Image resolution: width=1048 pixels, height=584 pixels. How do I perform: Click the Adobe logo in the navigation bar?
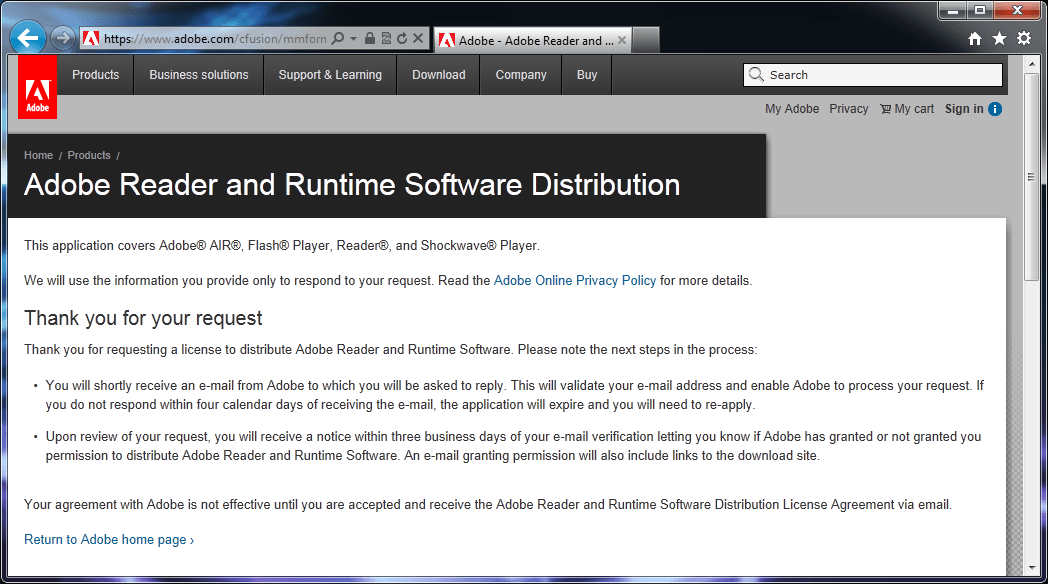37,87
